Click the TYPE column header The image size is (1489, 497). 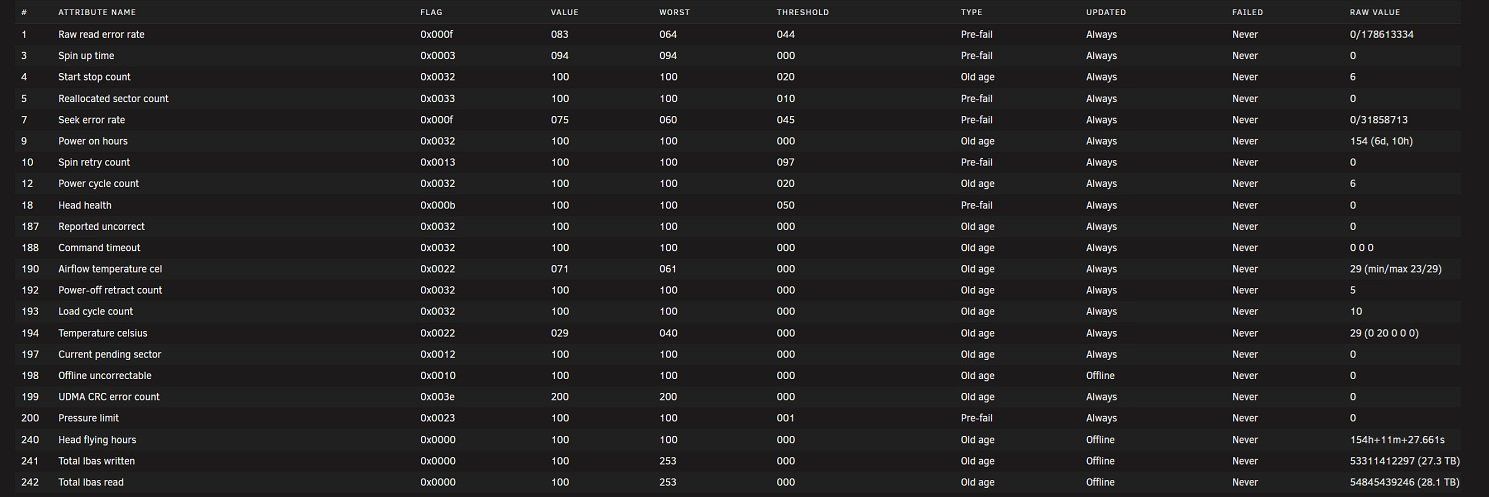971,12
